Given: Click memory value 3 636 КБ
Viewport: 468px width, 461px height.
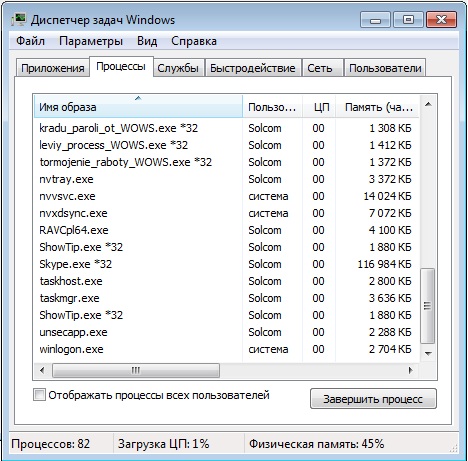Looking at the screenshot, I should (x=390, y=298).
